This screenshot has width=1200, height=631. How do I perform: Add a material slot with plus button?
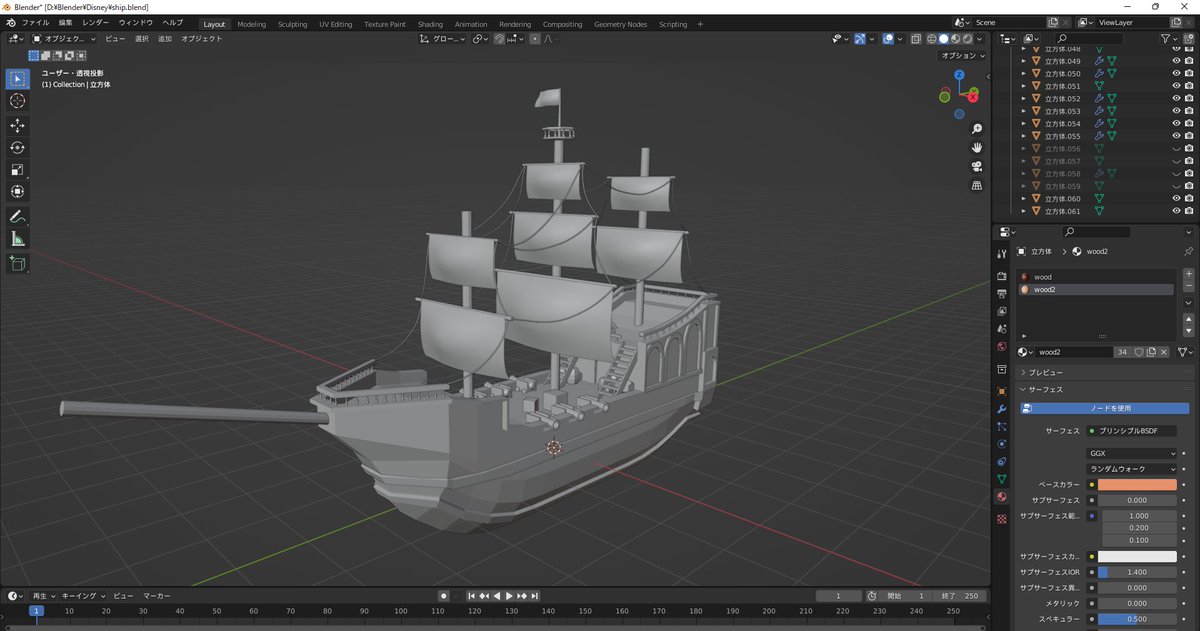[x=1188, y=274]
